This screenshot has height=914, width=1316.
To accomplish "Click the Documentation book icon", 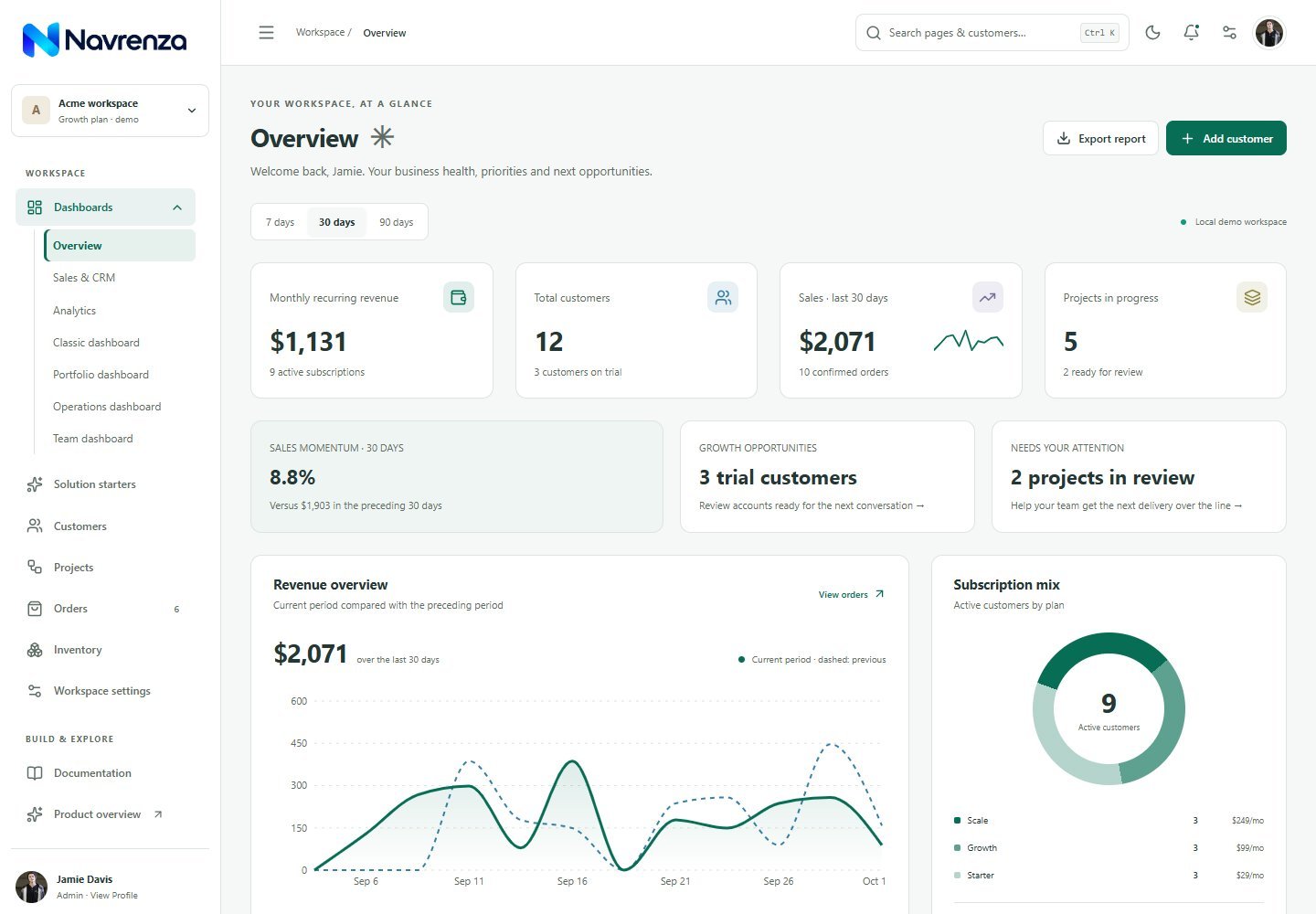I will (35, 773).
